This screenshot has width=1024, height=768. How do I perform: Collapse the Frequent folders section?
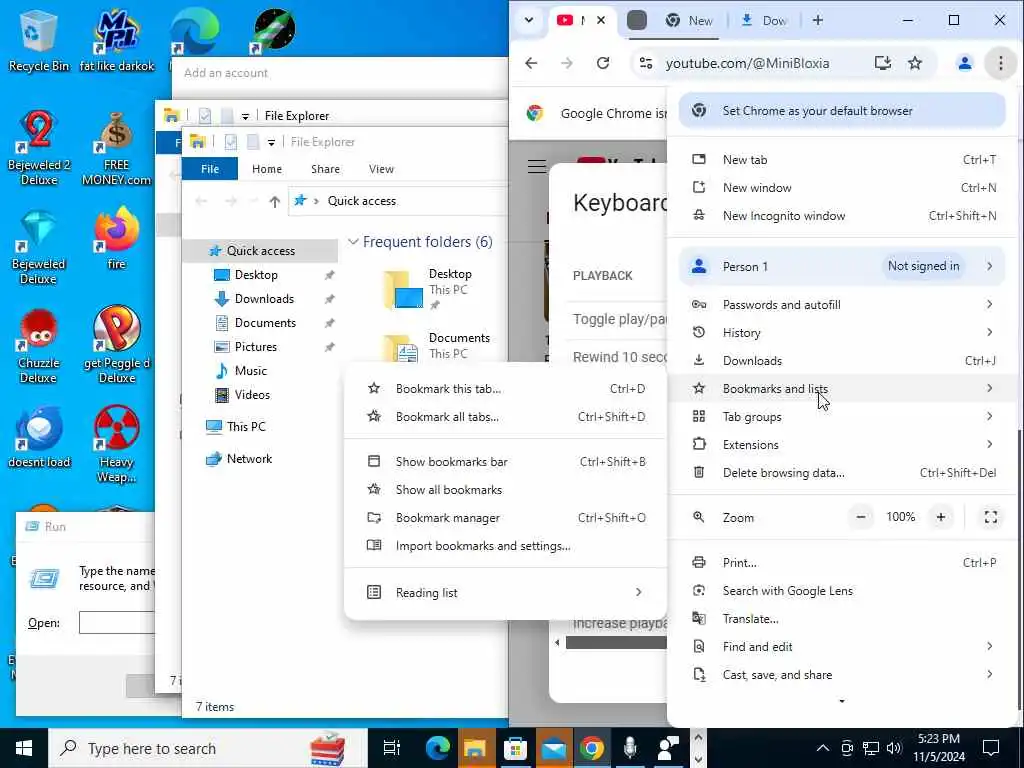point(353,242)
